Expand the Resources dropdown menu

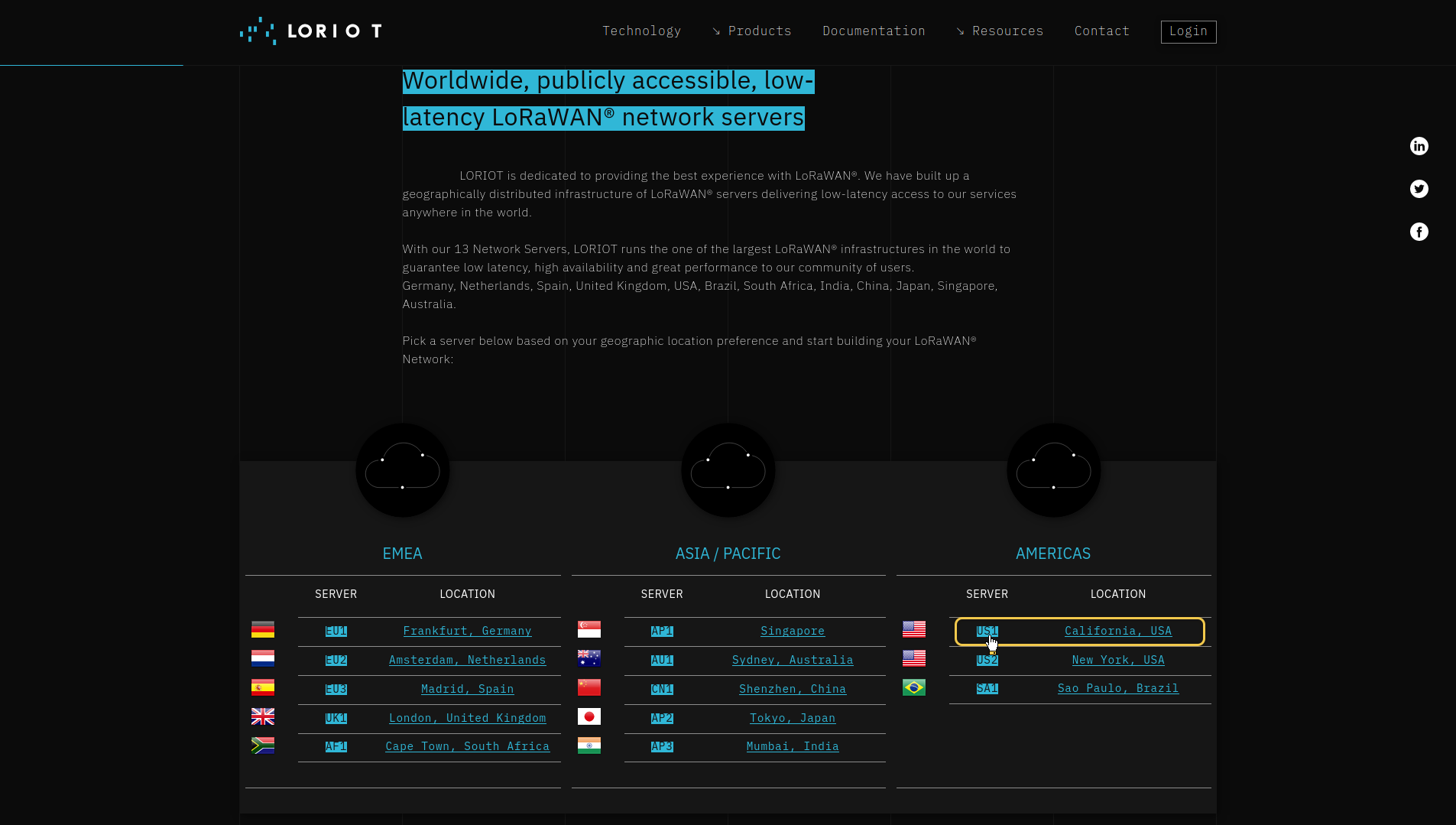[1000, 31]
